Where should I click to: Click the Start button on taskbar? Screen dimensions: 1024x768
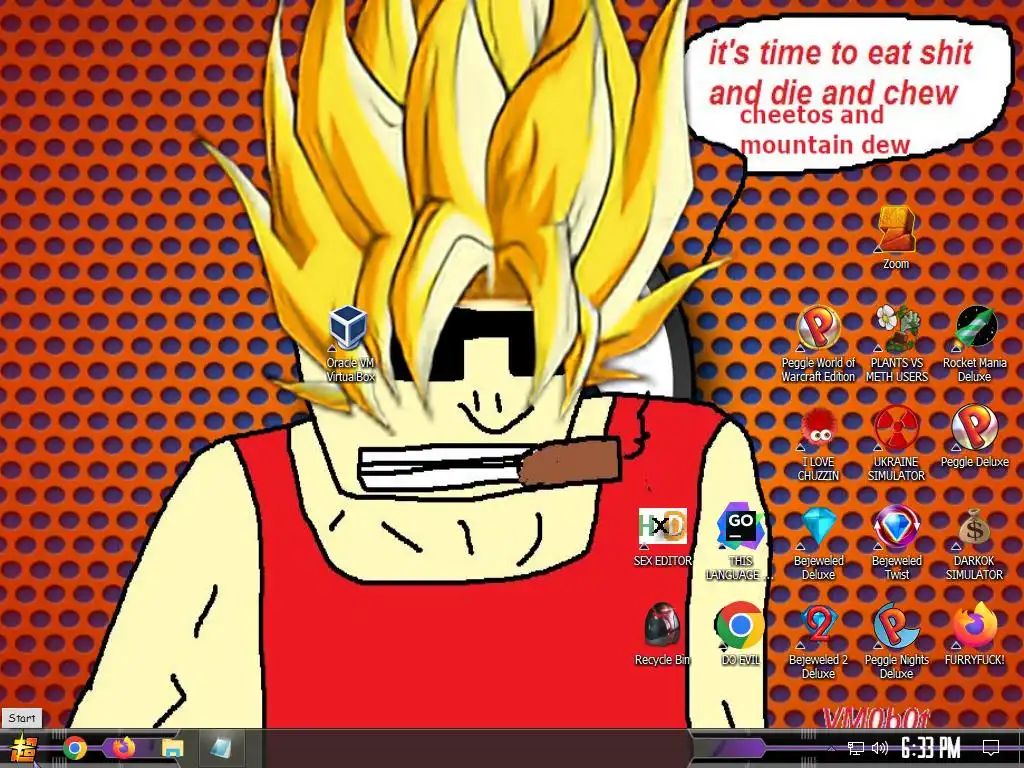tap(24, 748)
